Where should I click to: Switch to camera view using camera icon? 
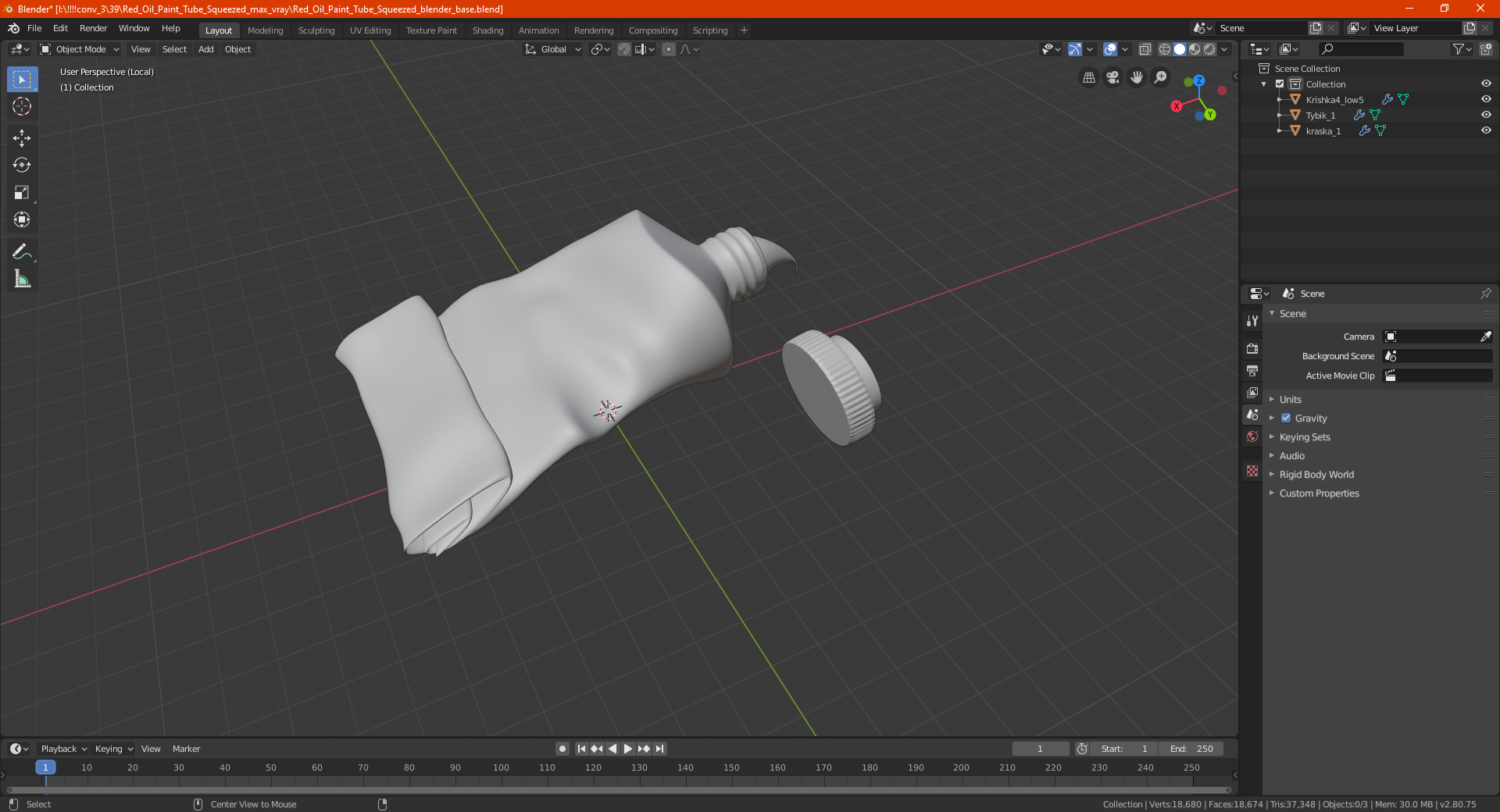(x=1112, y=77)
